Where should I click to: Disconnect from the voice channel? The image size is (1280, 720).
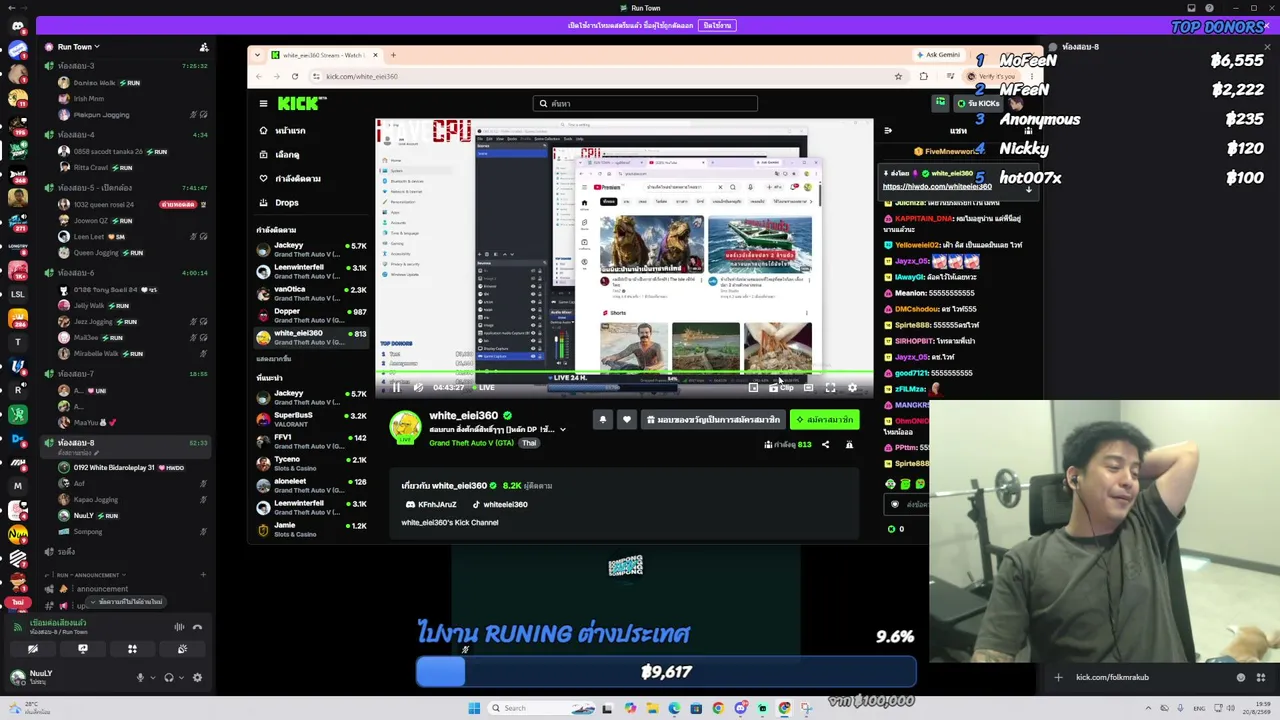[197, 627]
